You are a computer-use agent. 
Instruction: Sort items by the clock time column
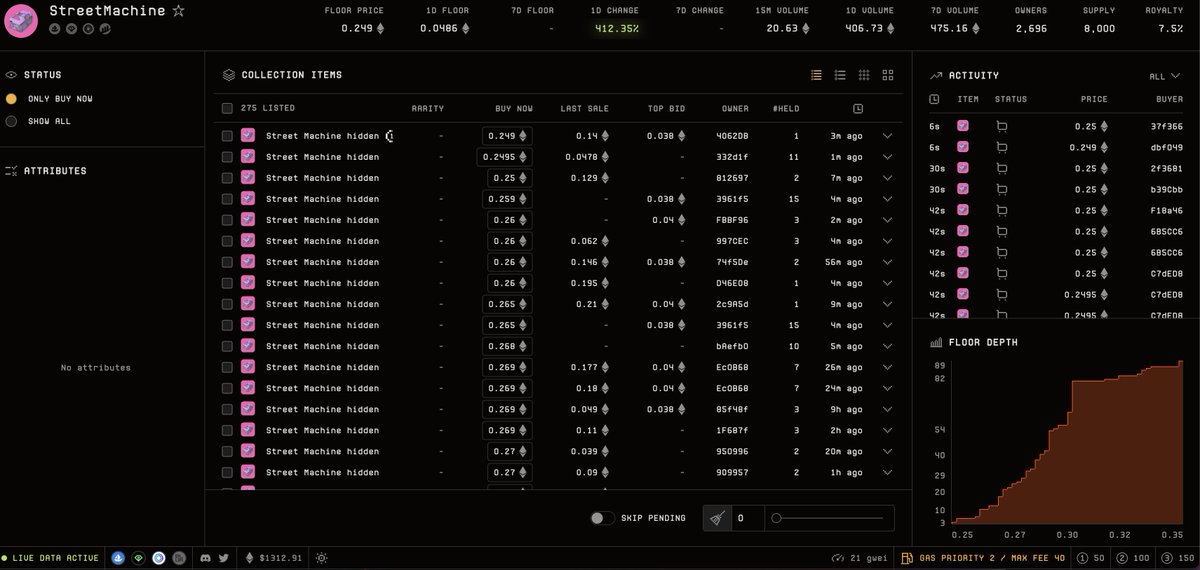tap(858, 108)
